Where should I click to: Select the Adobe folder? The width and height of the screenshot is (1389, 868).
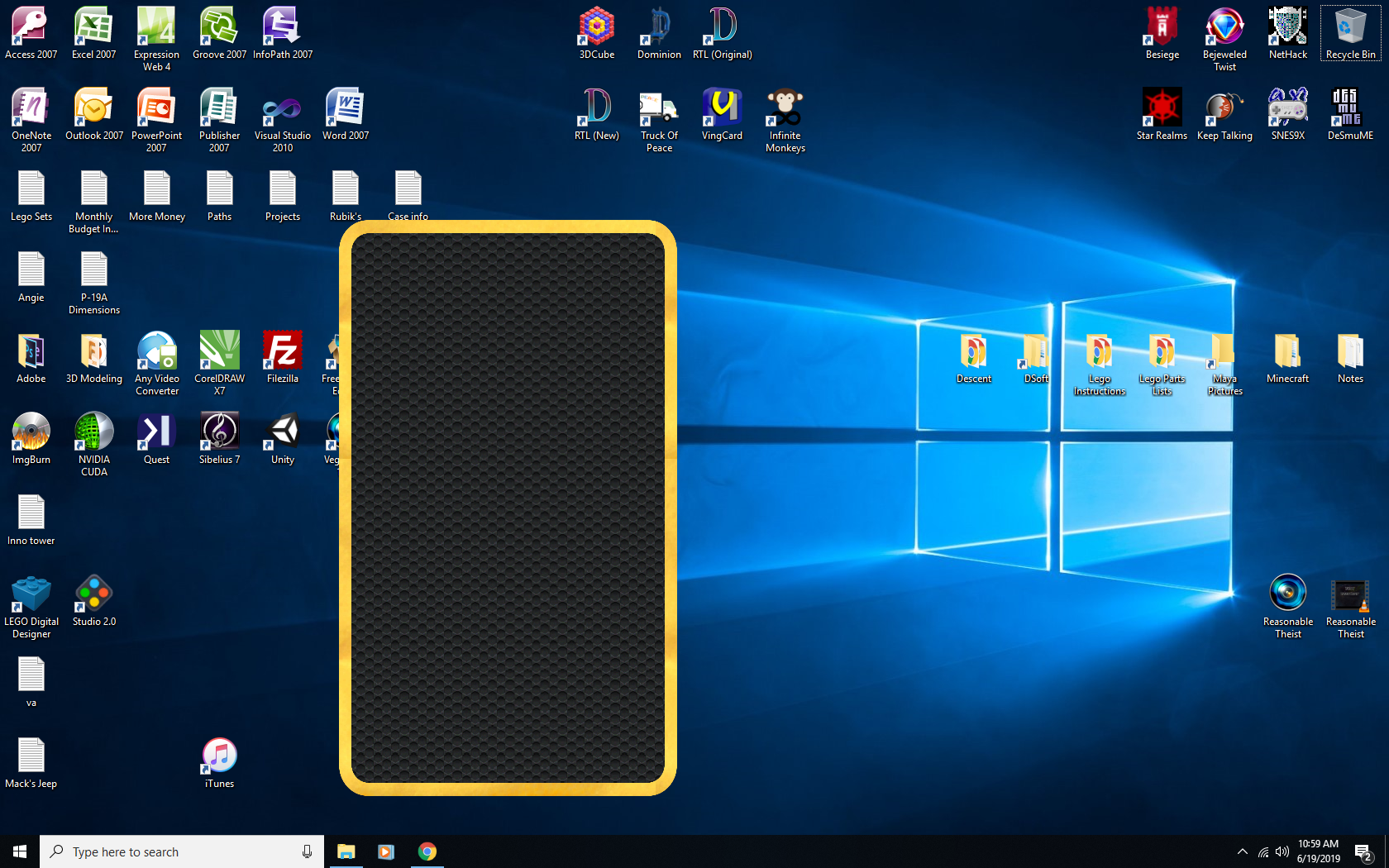pyautogui.click(x=31, y=357)
